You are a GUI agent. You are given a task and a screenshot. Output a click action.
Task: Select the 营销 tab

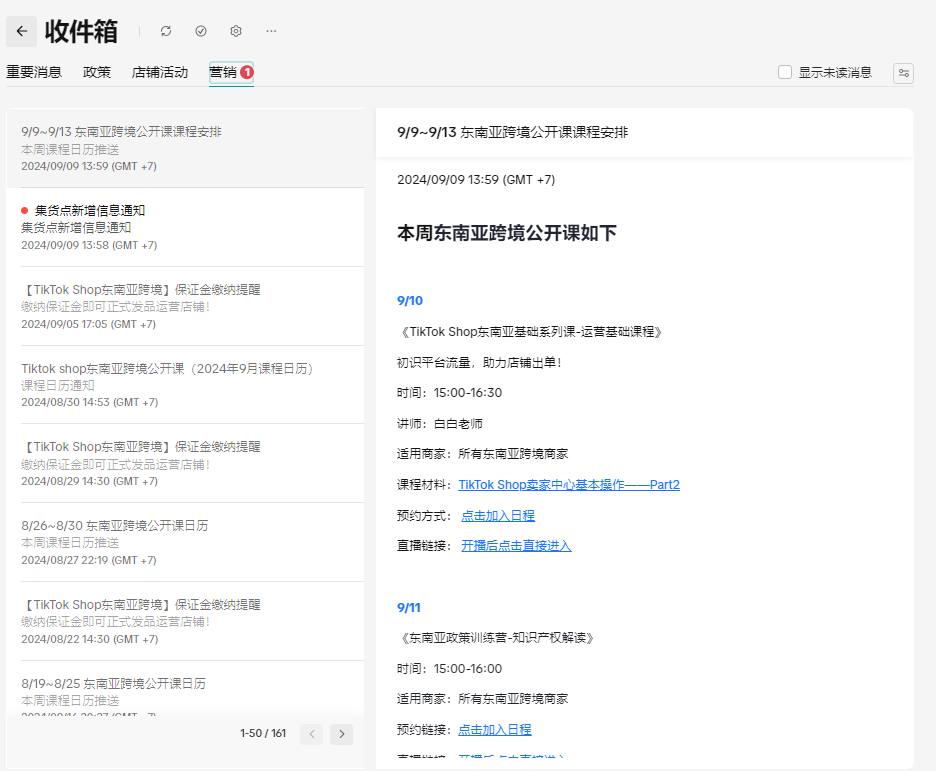pos(223,72)
